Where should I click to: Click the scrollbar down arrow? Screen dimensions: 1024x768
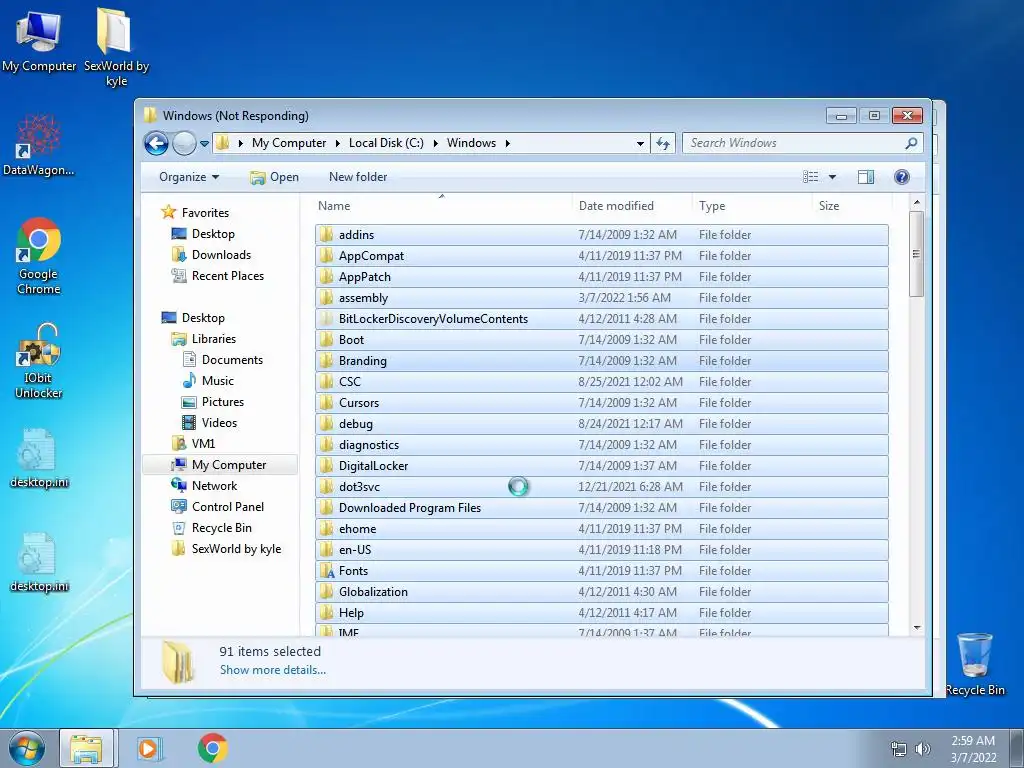pos(917,628)
